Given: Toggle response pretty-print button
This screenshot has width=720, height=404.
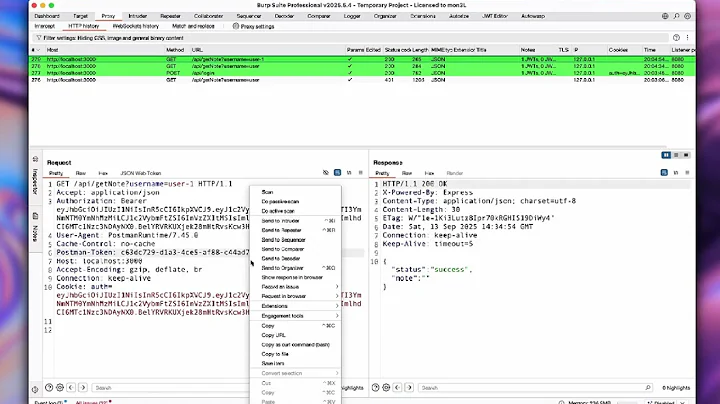Looking at the screenshot, I should pos(664,173).
